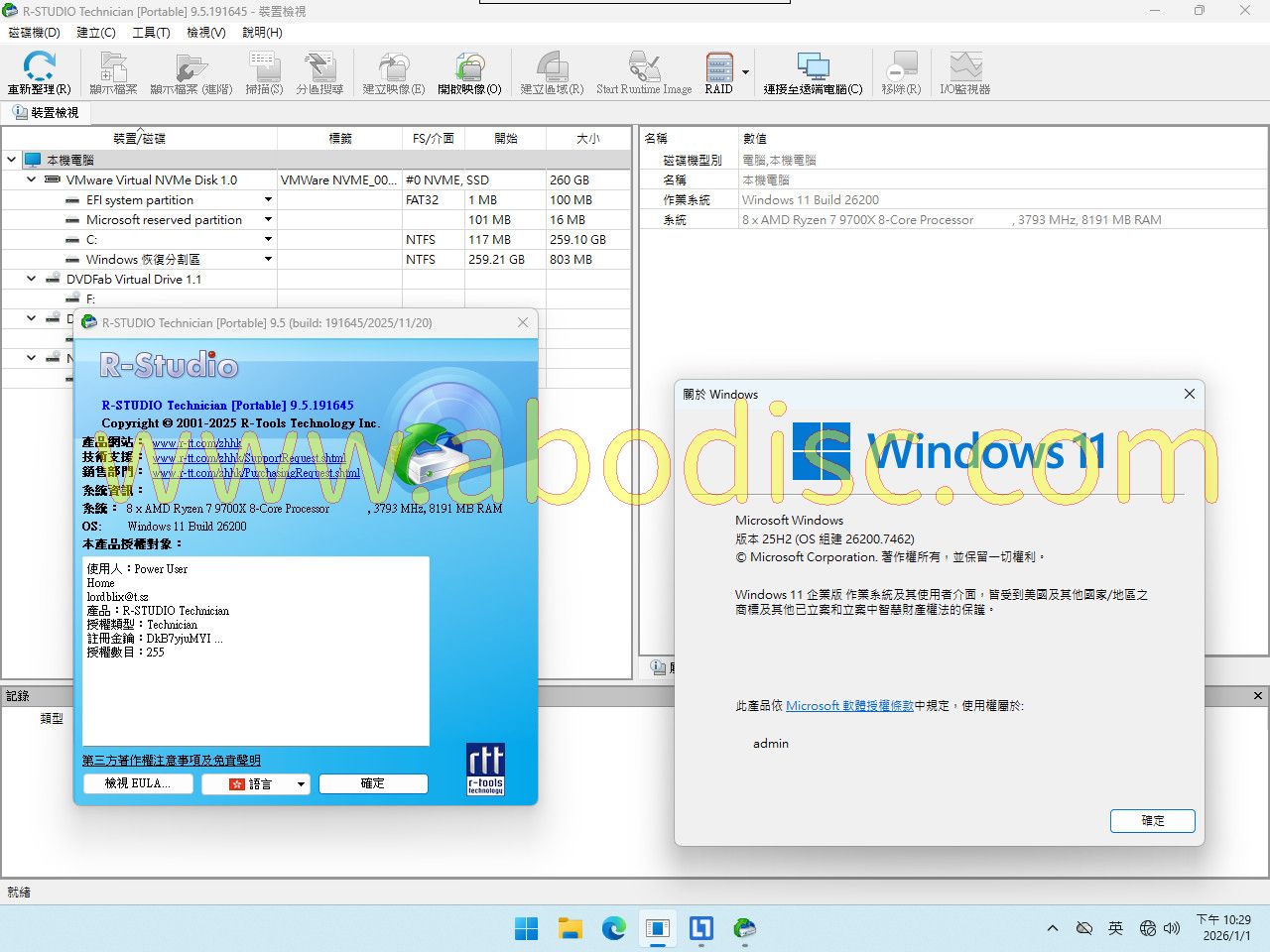Click 確定 in the About Windows dialog
This screenshot has width=1270, height=952.
pyautogui.click(x=1152, y=821)
